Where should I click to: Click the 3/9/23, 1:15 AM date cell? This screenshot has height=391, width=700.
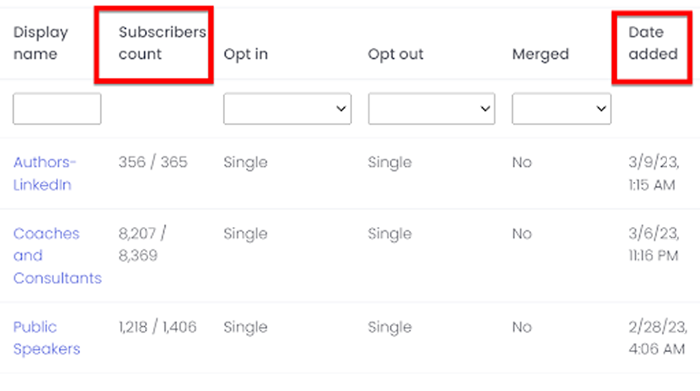pos(654,173)
